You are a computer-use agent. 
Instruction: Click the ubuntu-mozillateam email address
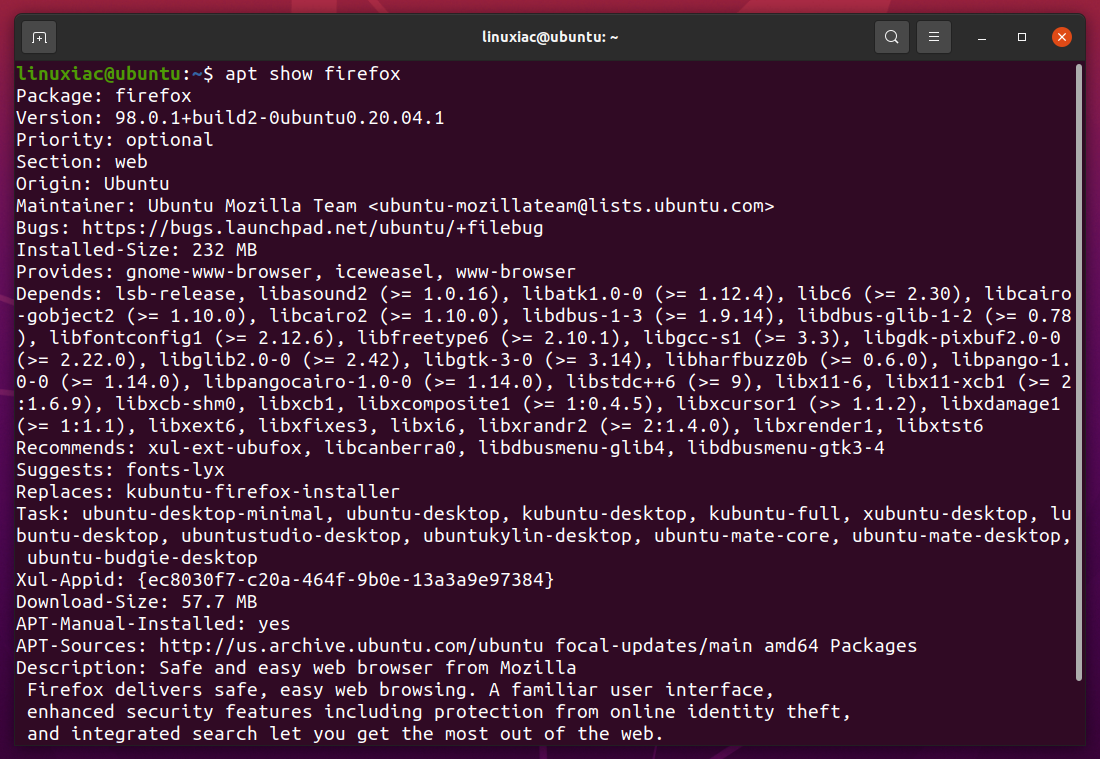coord(571,206)
